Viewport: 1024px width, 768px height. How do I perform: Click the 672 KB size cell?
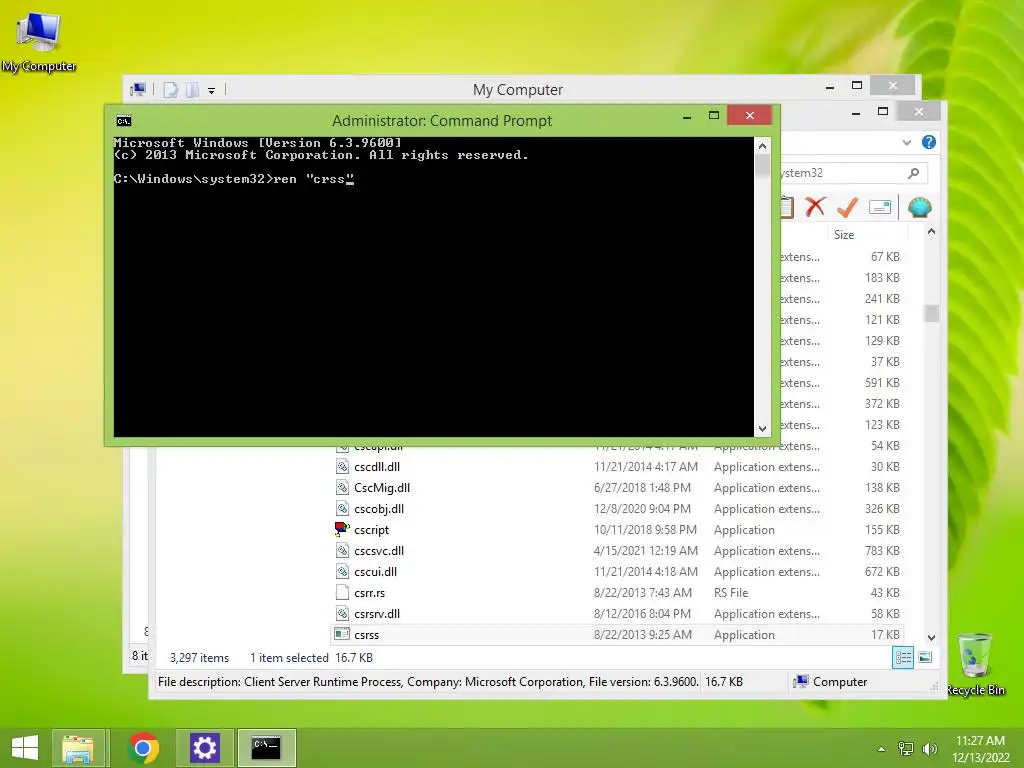[882, 571]
